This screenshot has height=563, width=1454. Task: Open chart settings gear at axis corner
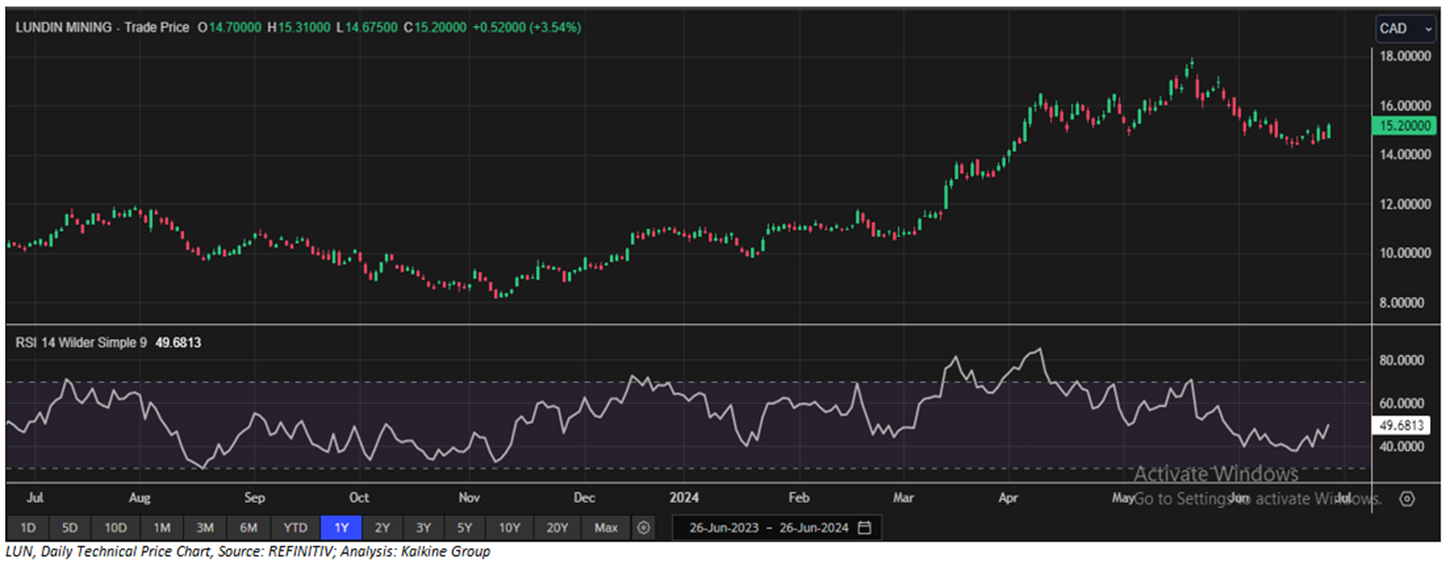click(1407, 498)
